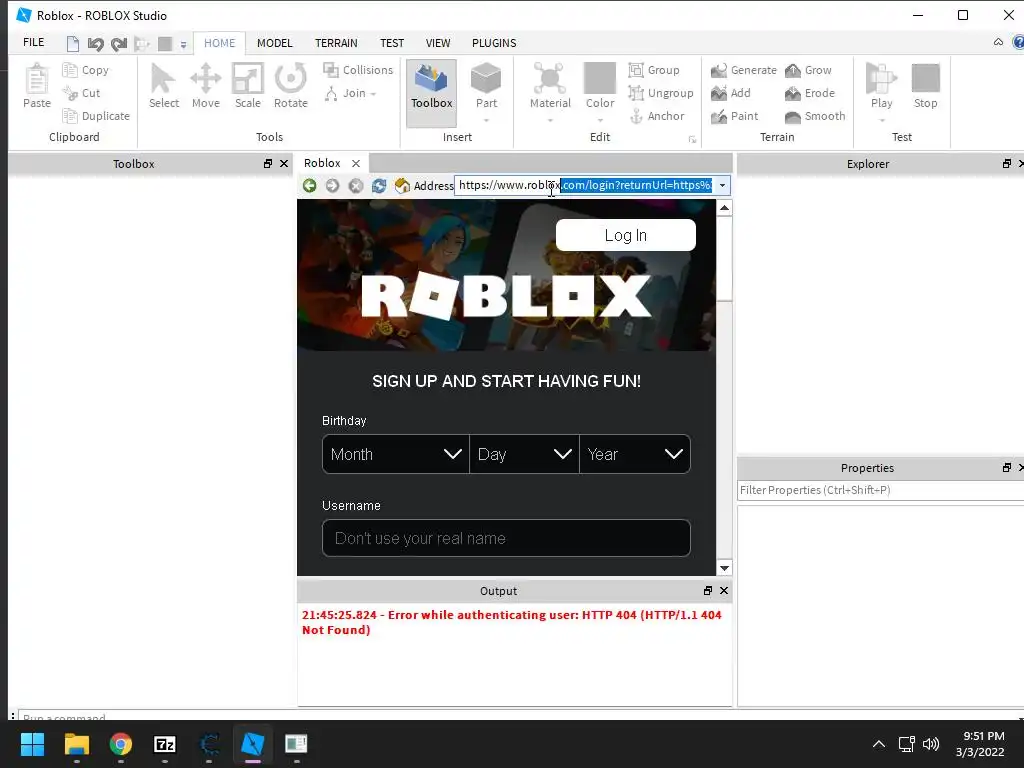This screenshot has height=768, width=1024.
Task: Choose the Rotate tool
Action: pyautogui.click(x=291, y=86)
